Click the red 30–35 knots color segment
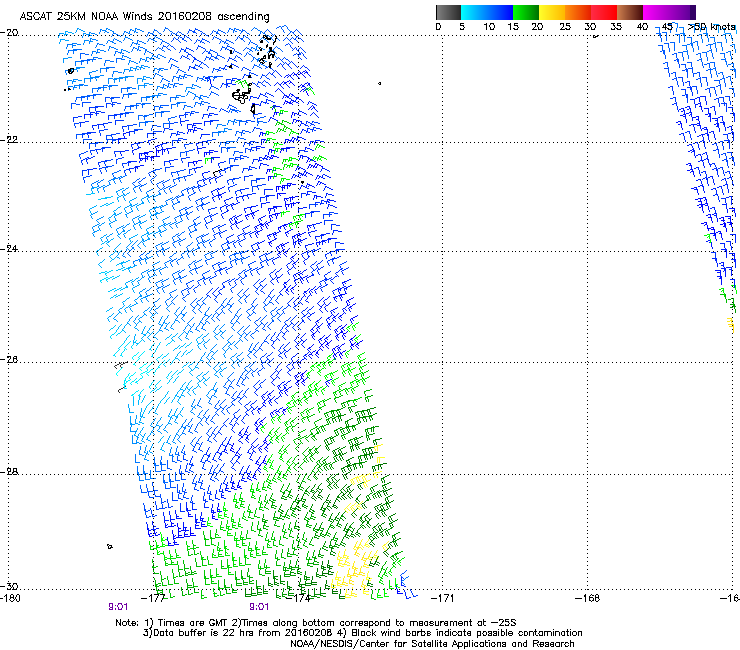740x650 pixels. pyautogui.click(x=604, y=12)
